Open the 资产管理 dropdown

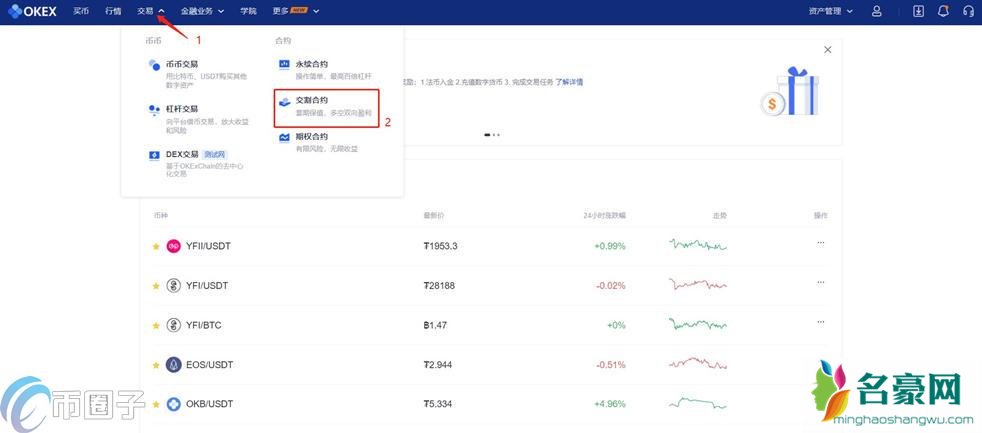(830, 11)
